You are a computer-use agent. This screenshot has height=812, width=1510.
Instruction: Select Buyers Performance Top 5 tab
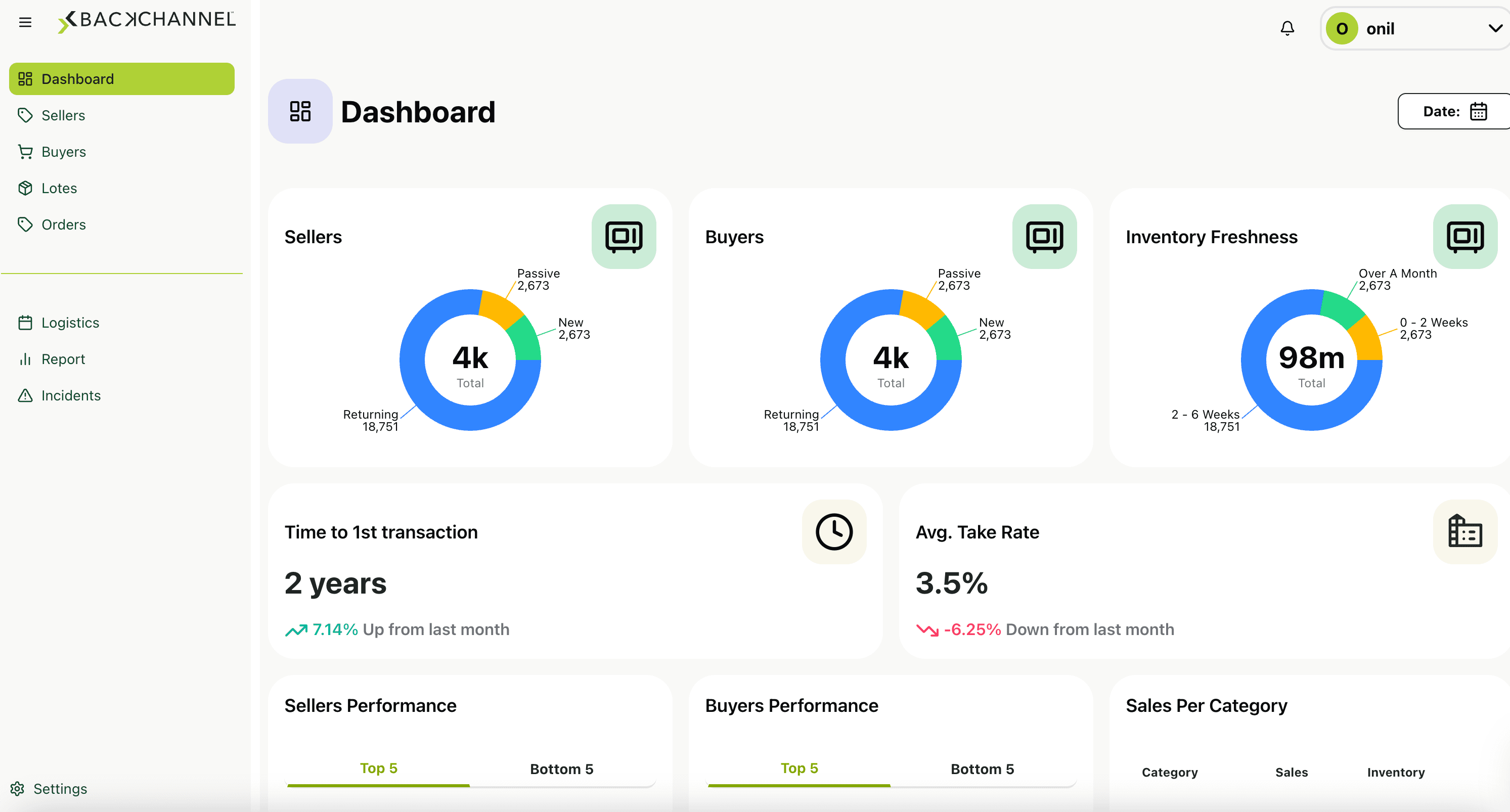pyautogui.click(x=798, y=769)
